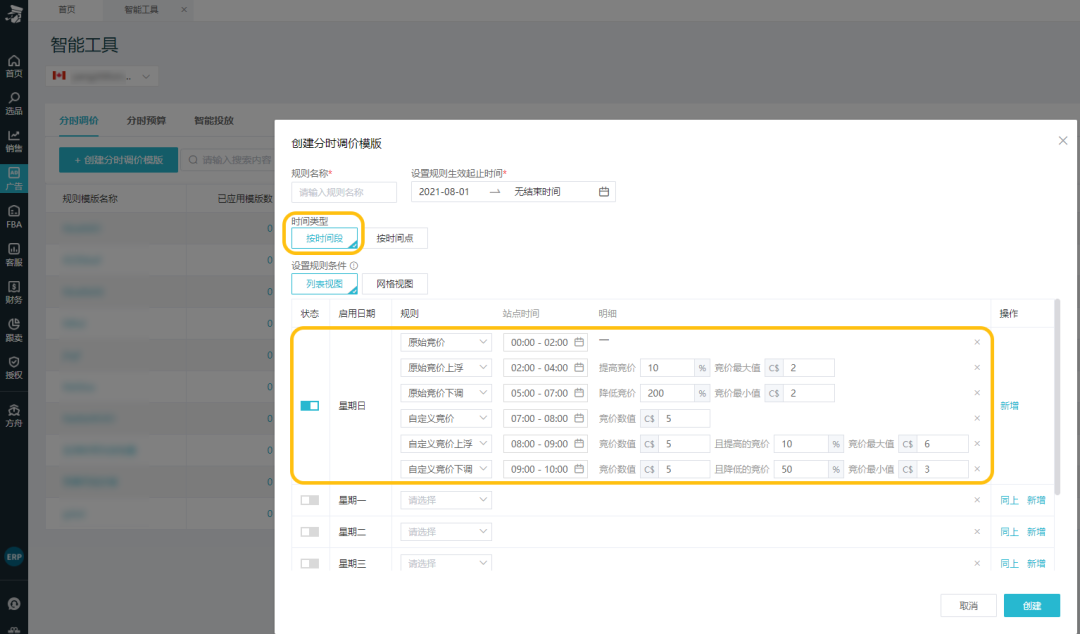Click + 创建分时调价模版 button
The width and height of the screenshot is (1080, 634).
coord(118,160)
